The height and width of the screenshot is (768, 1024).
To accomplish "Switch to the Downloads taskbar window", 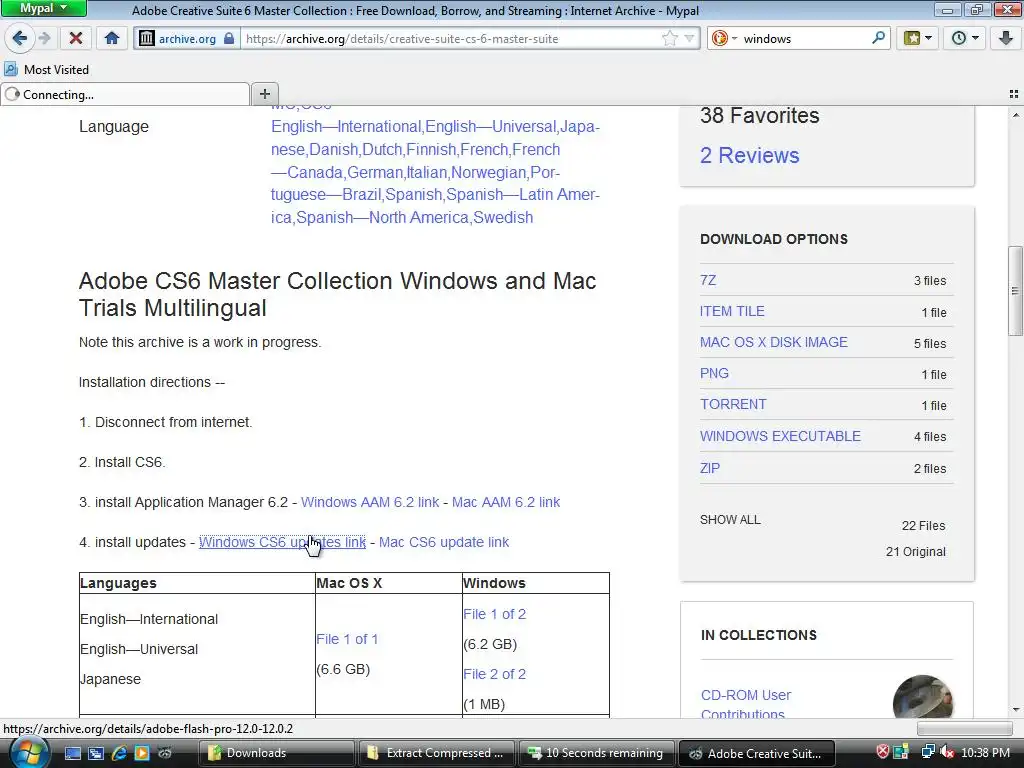I will (x=277, y=753).
